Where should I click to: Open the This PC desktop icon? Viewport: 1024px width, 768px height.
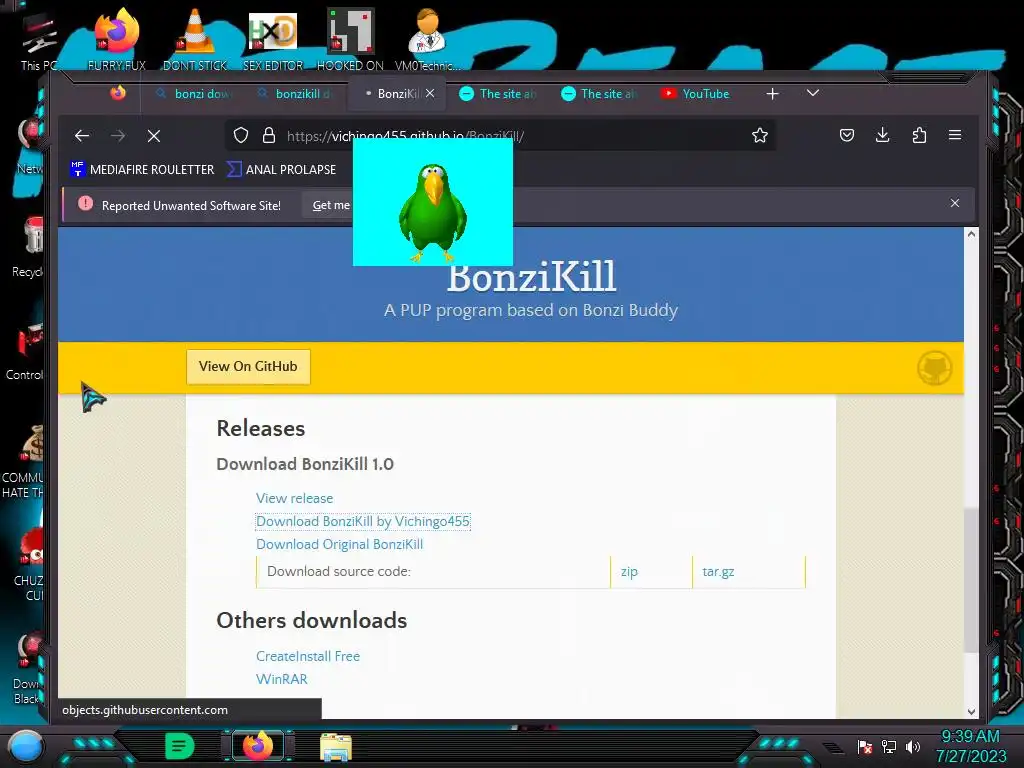[39, 40]
